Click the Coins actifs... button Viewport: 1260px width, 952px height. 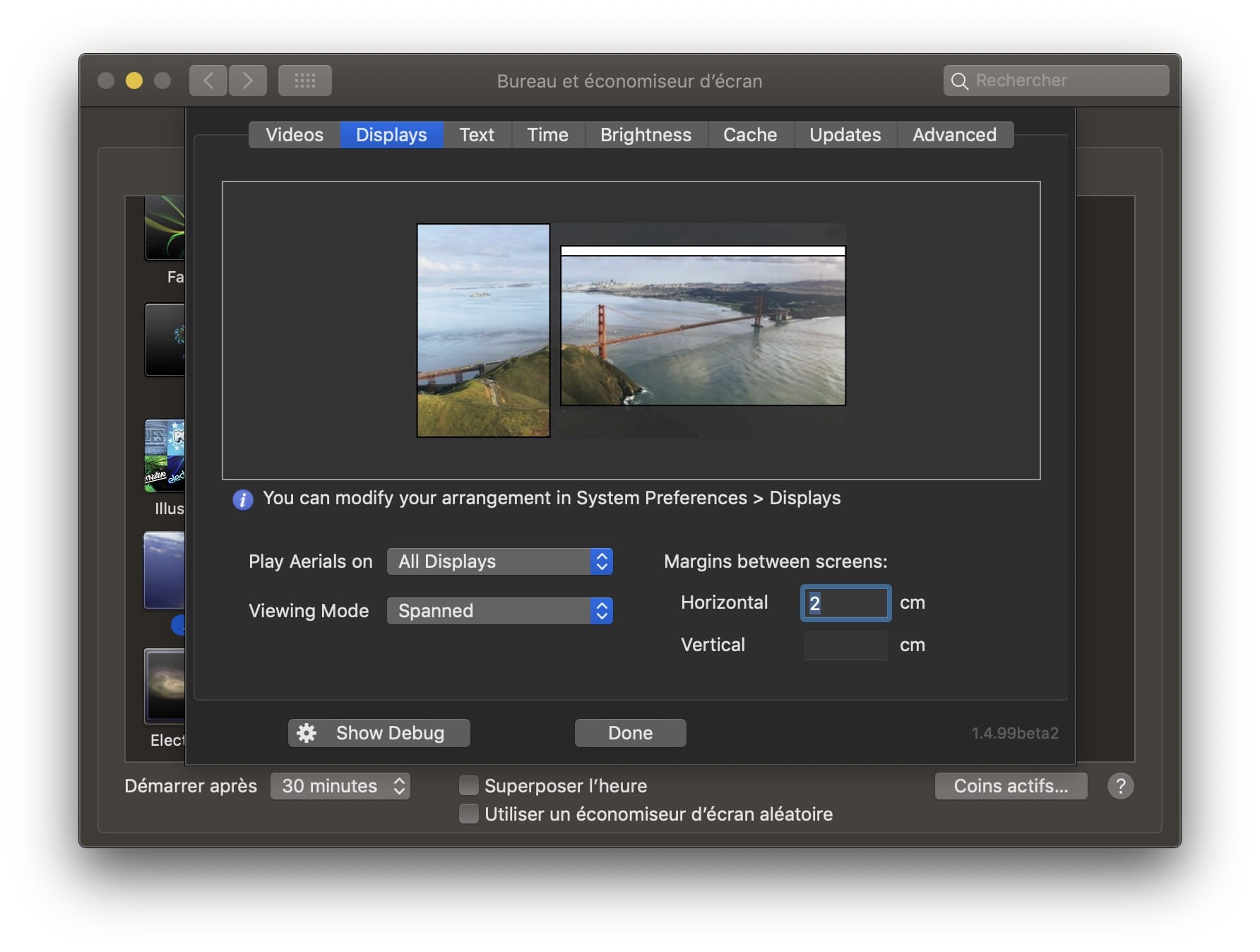[1011, 786]
